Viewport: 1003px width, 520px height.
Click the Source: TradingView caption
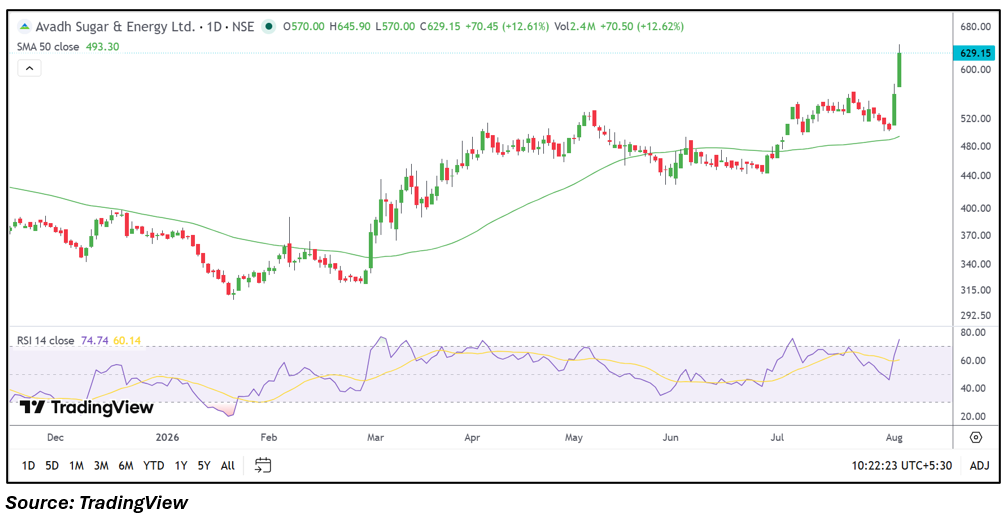coord(97,503)
